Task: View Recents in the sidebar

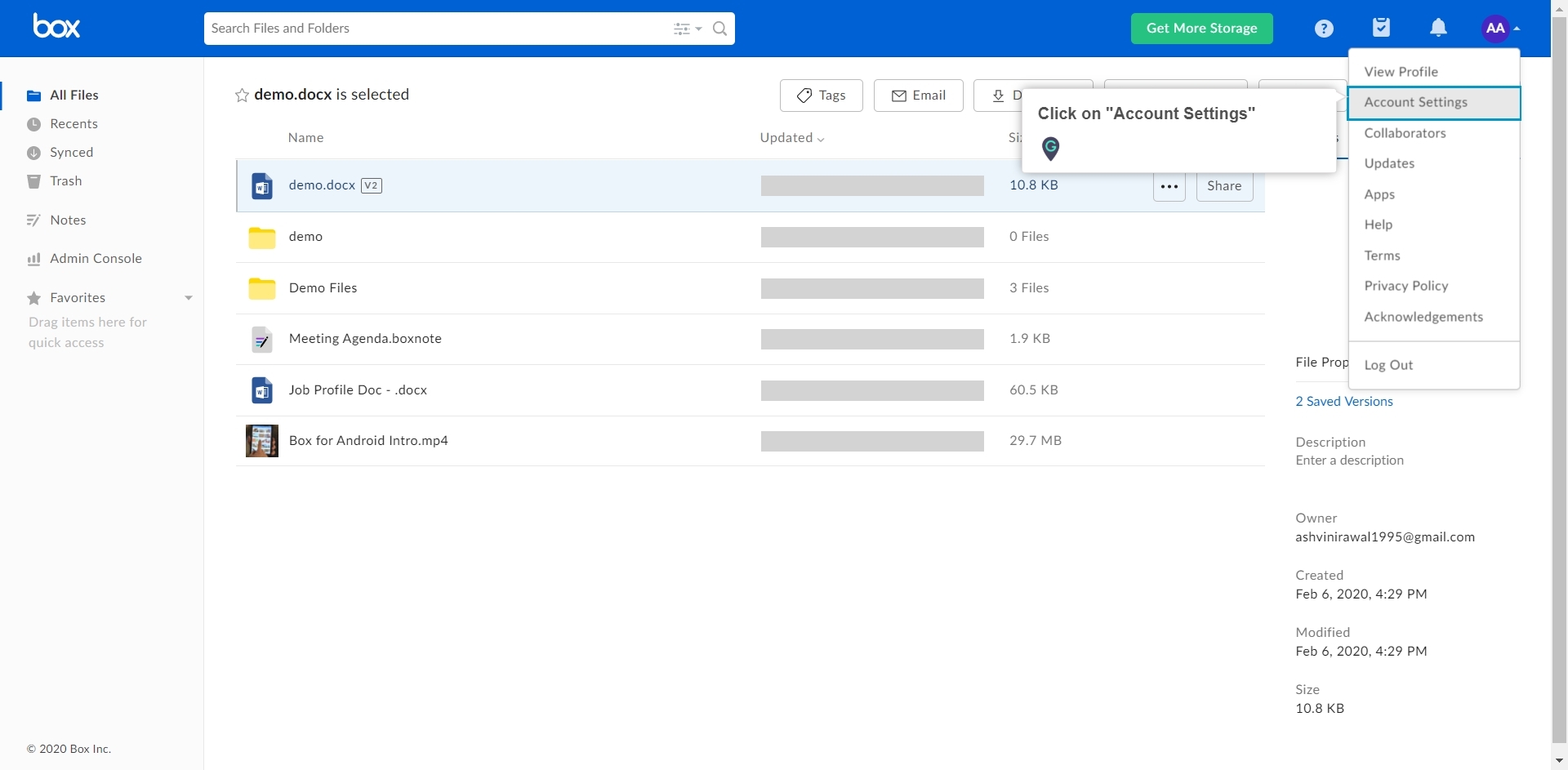Action: point(73,123)
